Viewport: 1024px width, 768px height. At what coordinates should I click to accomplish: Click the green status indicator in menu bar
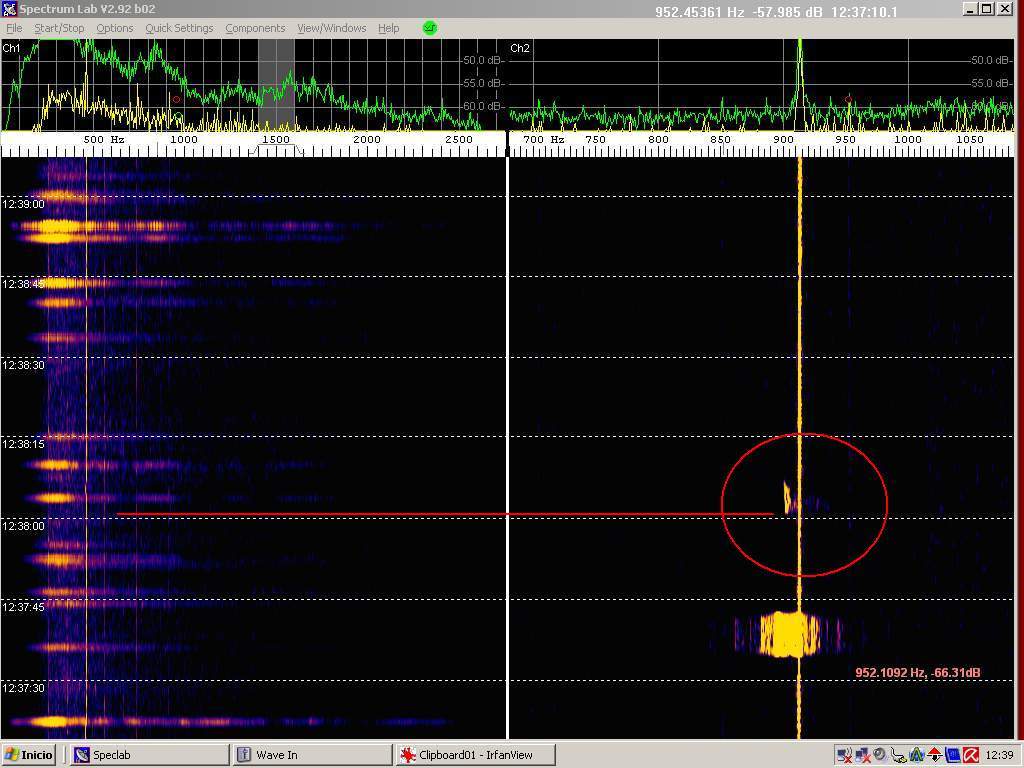click(x=430, y=28)
